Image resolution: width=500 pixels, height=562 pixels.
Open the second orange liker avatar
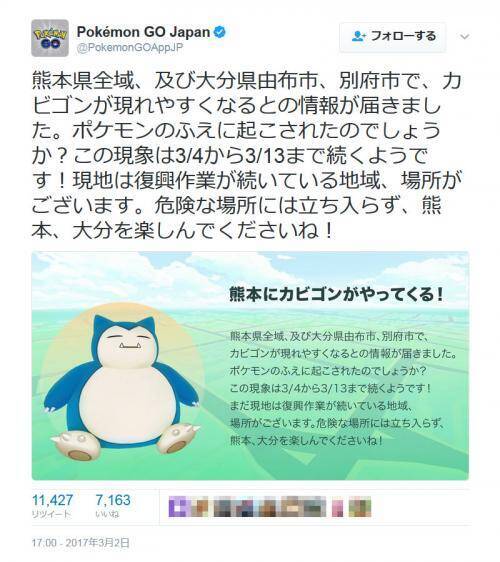pyautogui.click(x=199, y=506)
